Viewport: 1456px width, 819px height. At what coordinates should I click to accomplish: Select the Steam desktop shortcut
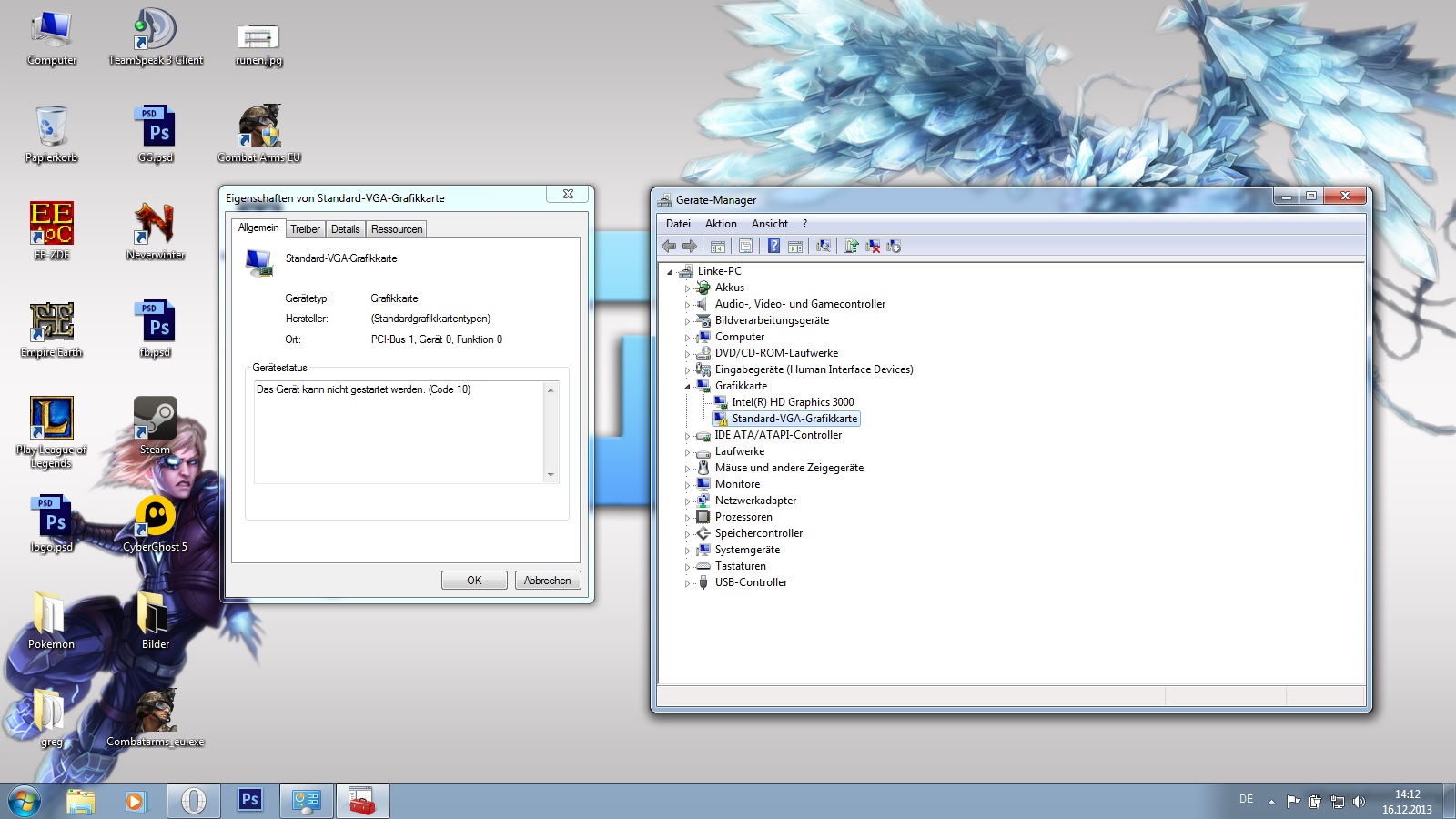click(156, 426)
